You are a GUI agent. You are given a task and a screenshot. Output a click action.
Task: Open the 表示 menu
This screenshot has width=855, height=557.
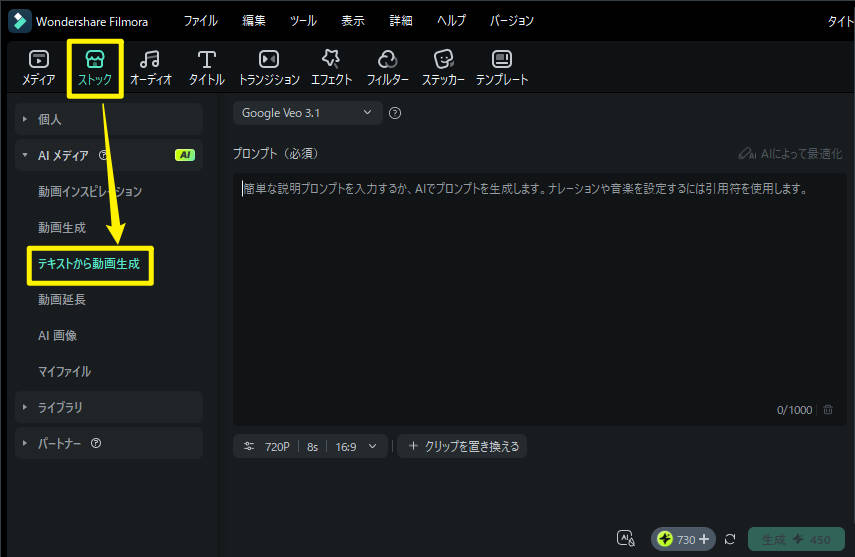click(353, 21)
